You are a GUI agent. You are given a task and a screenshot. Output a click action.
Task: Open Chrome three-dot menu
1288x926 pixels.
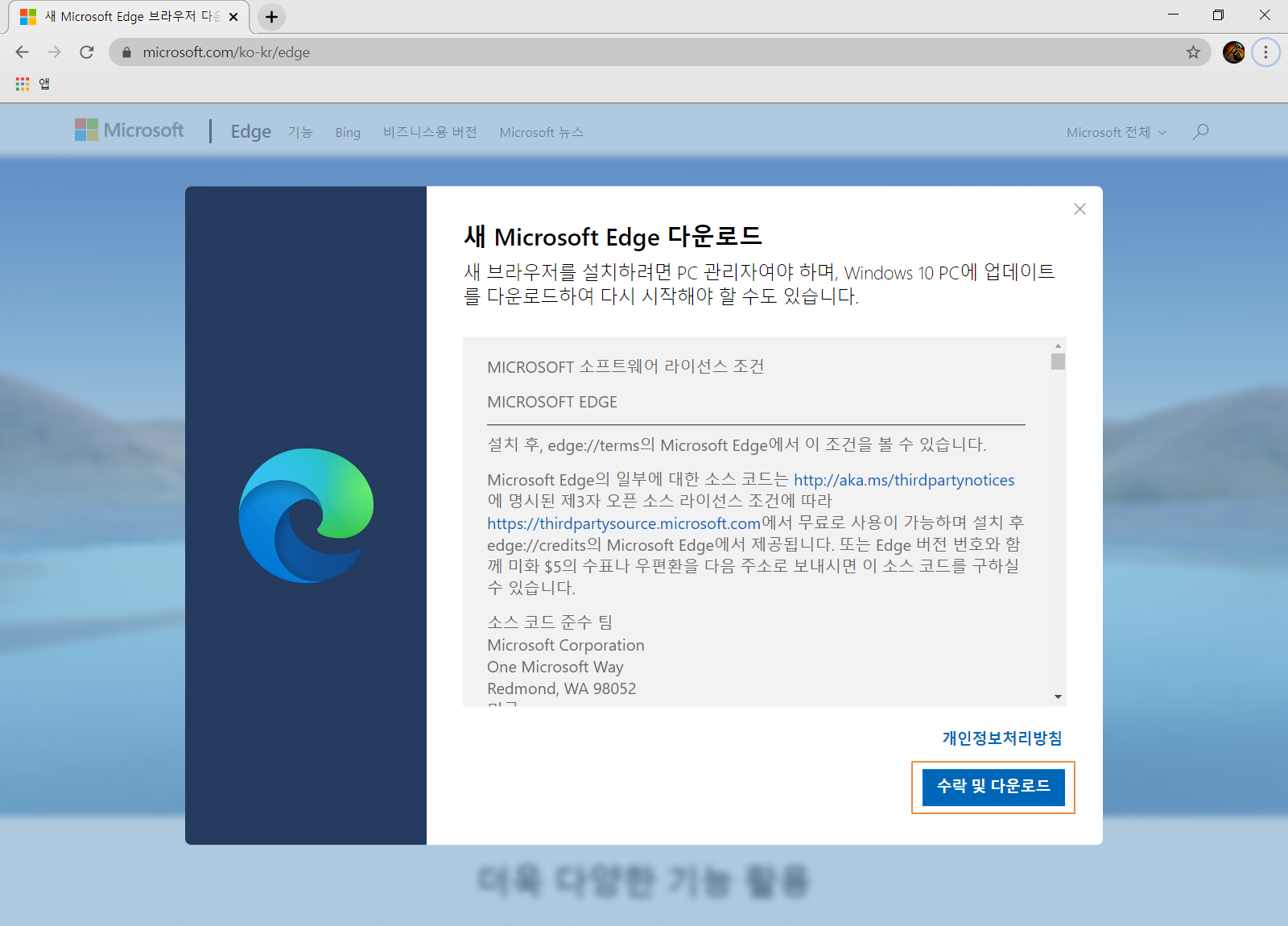pos(1265,52)
